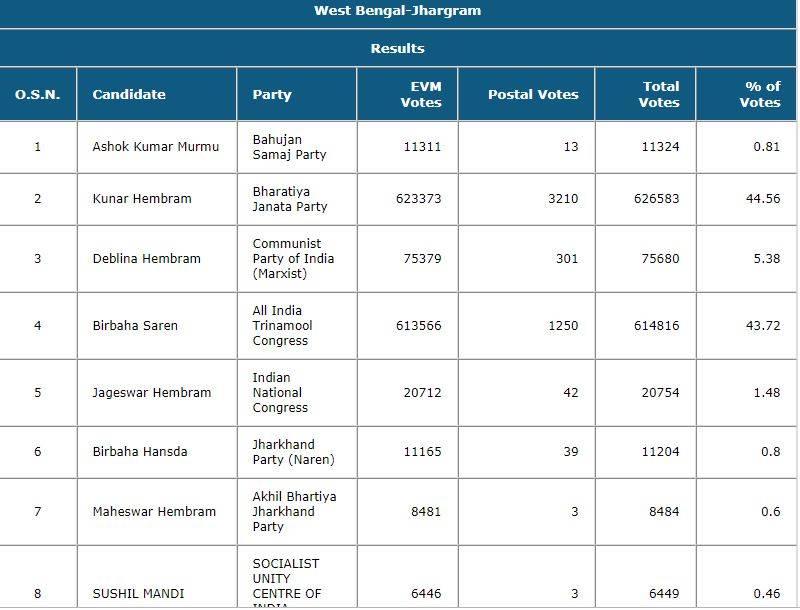Select Jageswar Hembram candidate cell

point(152,393)
